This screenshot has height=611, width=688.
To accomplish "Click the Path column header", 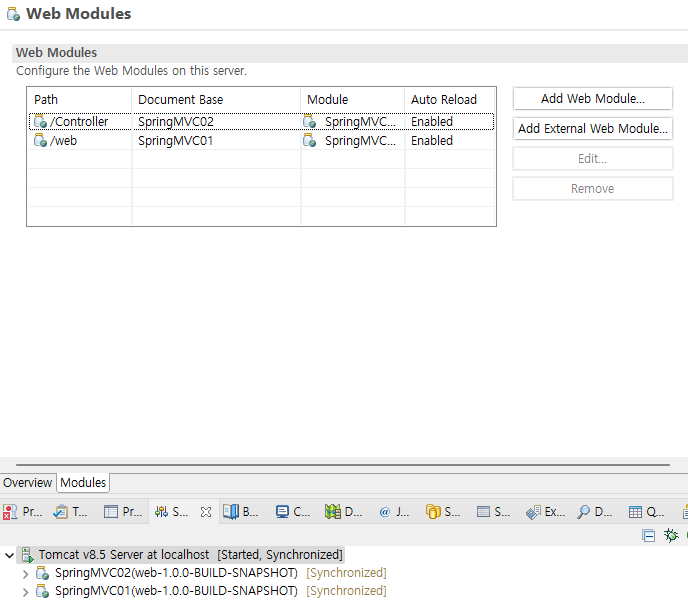I will [79, 100].
